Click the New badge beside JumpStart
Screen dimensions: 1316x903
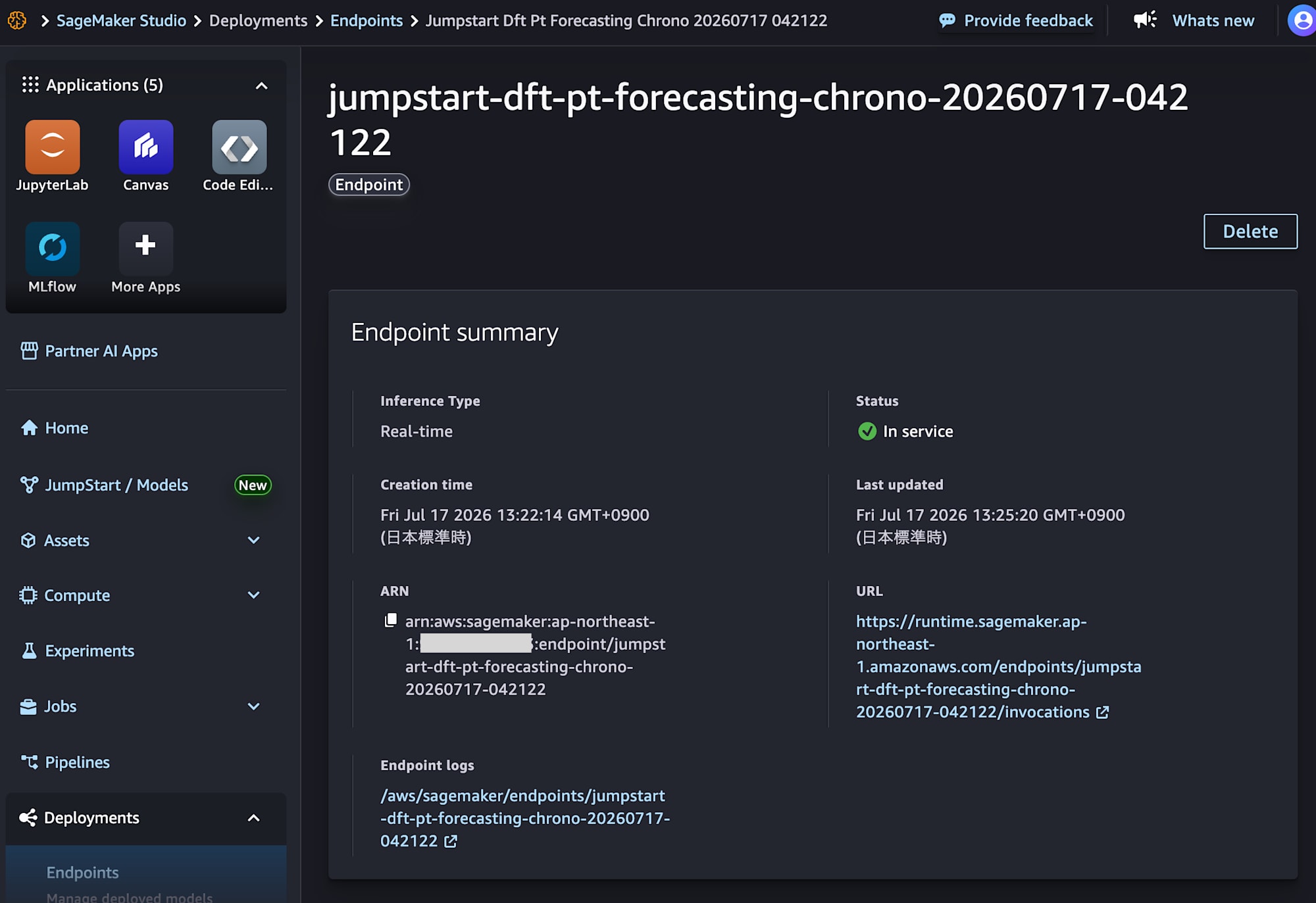[253, 485]
